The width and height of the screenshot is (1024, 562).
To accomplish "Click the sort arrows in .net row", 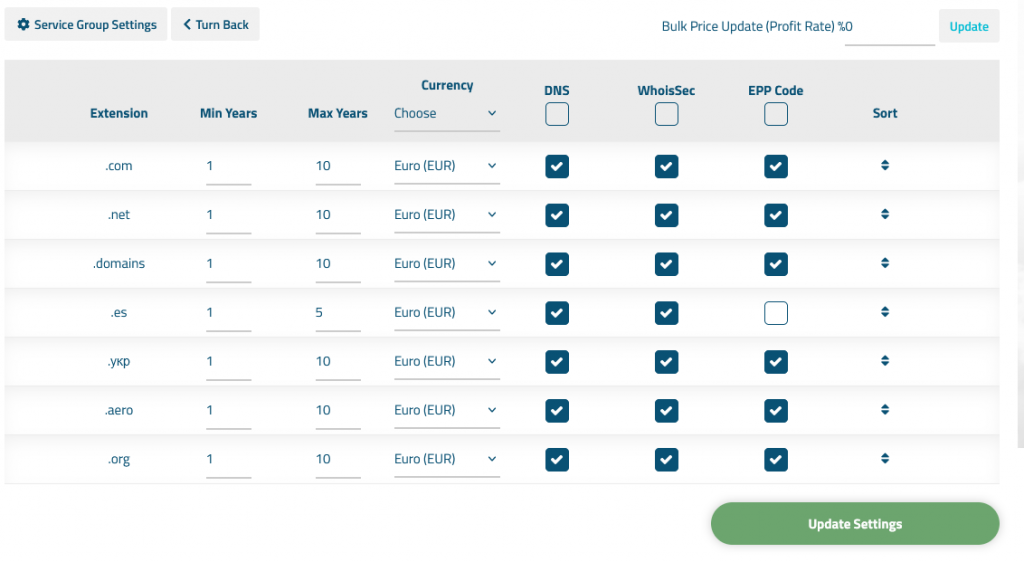I will 885,214.
